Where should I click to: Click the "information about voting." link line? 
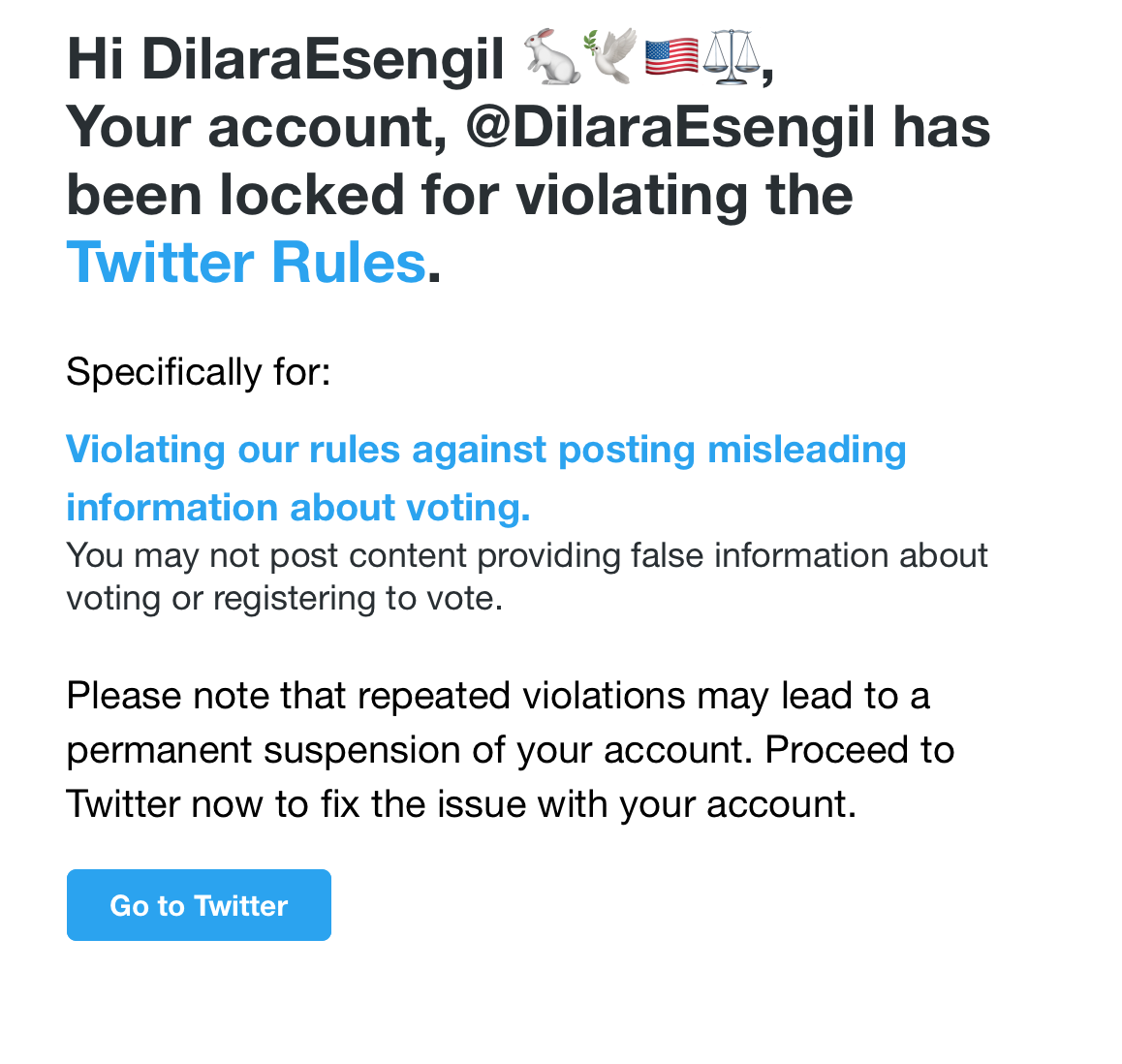(298, 508)
